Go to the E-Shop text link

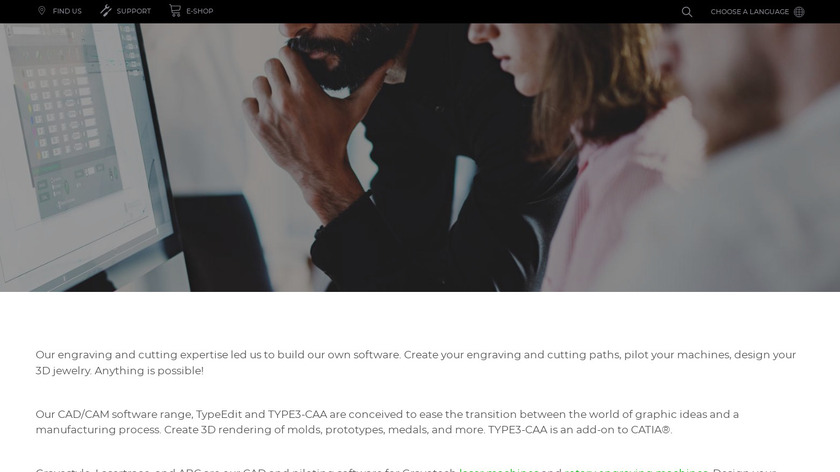(199, 11)
